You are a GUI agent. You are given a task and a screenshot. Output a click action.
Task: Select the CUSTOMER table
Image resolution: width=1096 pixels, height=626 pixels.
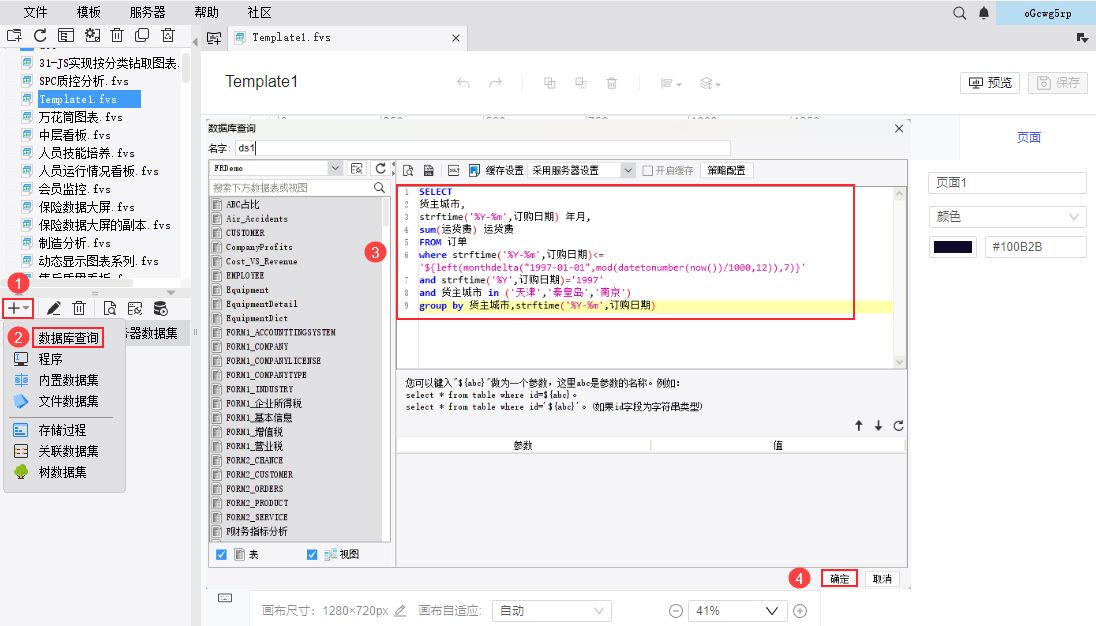point(245,233)
